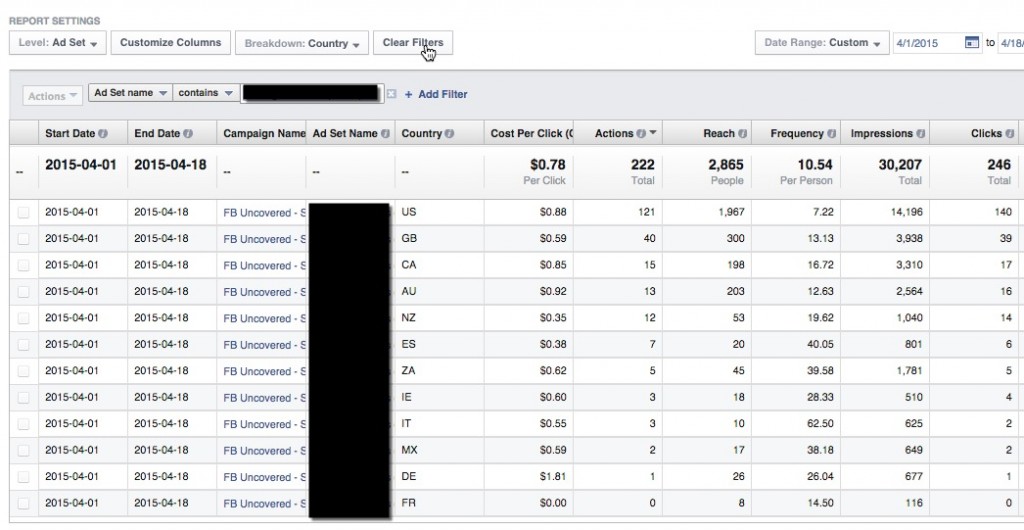Show info icon for Actions column header
This screenshot has height=530, width=1024.
pyautogui.click(x=641, y=133)
